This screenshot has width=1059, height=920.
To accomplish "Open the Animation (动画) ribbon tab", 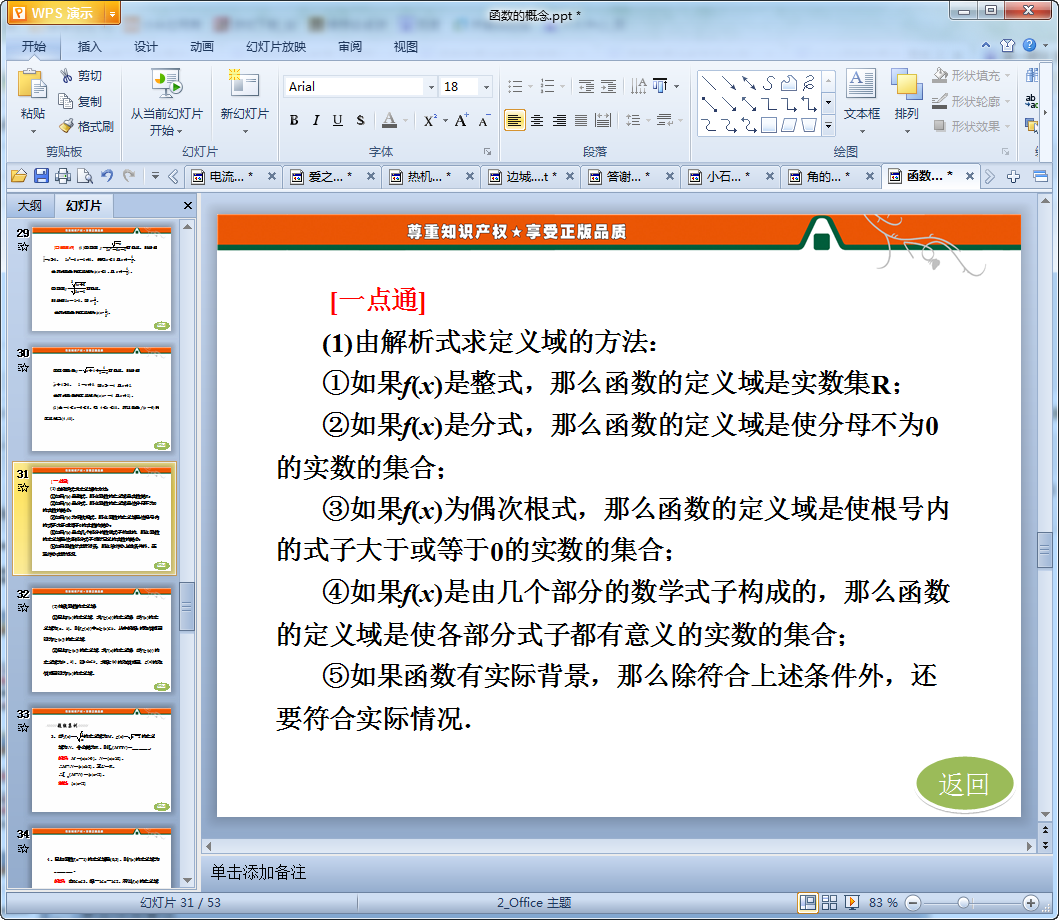I will [201, 47].
